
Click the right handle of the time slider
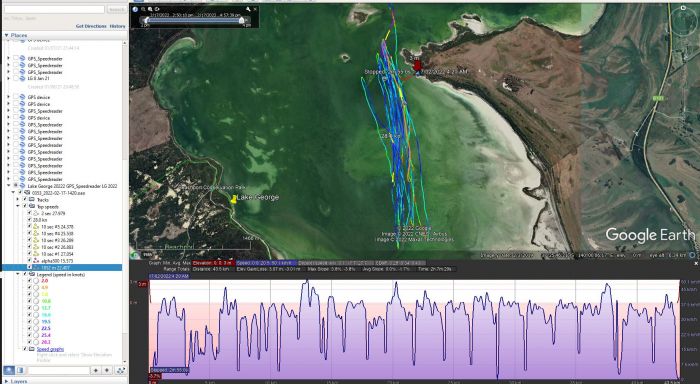242,20
